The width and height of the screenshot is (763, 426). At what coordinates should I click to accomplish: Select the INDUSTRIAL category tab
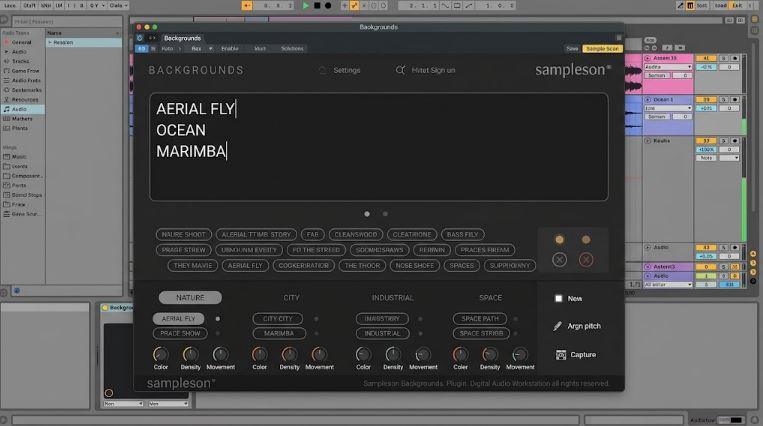[393, 297]
